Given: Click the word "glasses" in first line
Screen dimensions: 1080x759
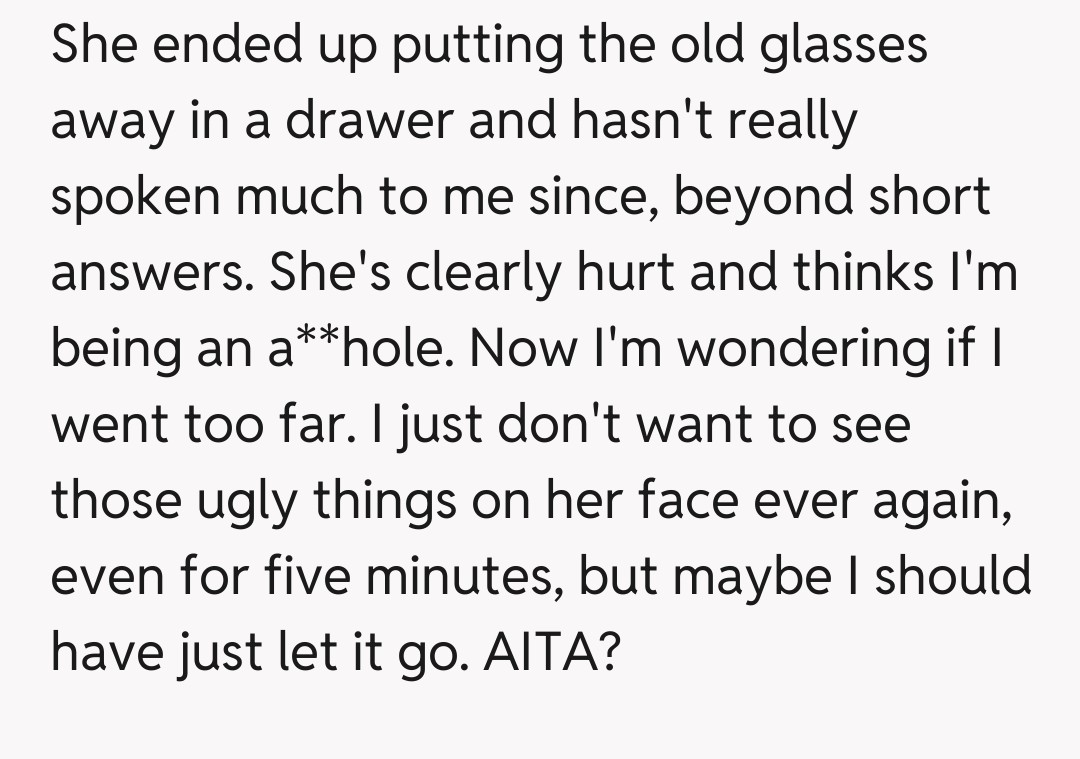Looking at the screenshot, I should (x=842, y=48).
